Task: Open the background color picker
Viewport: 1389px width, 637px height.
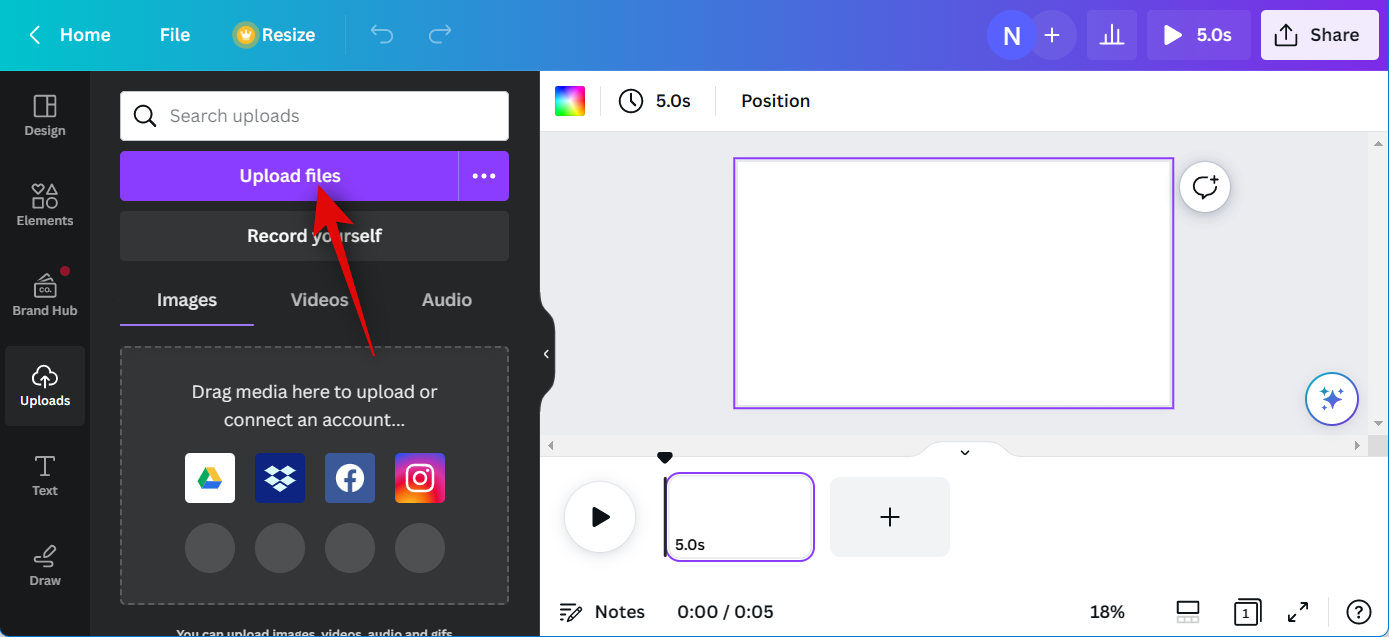Action: coord(570,101)
